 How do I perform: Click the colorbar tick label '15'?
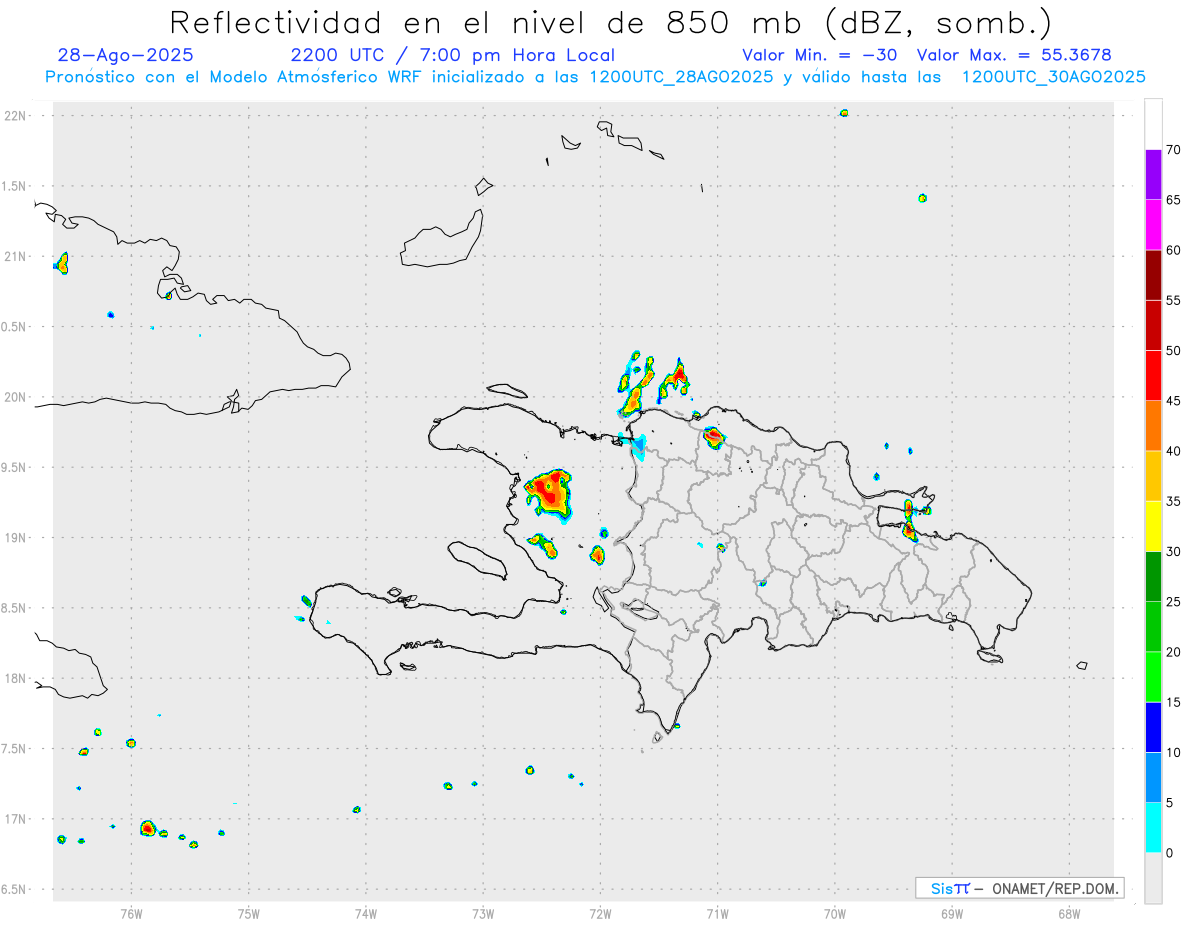coord(1174,702)
